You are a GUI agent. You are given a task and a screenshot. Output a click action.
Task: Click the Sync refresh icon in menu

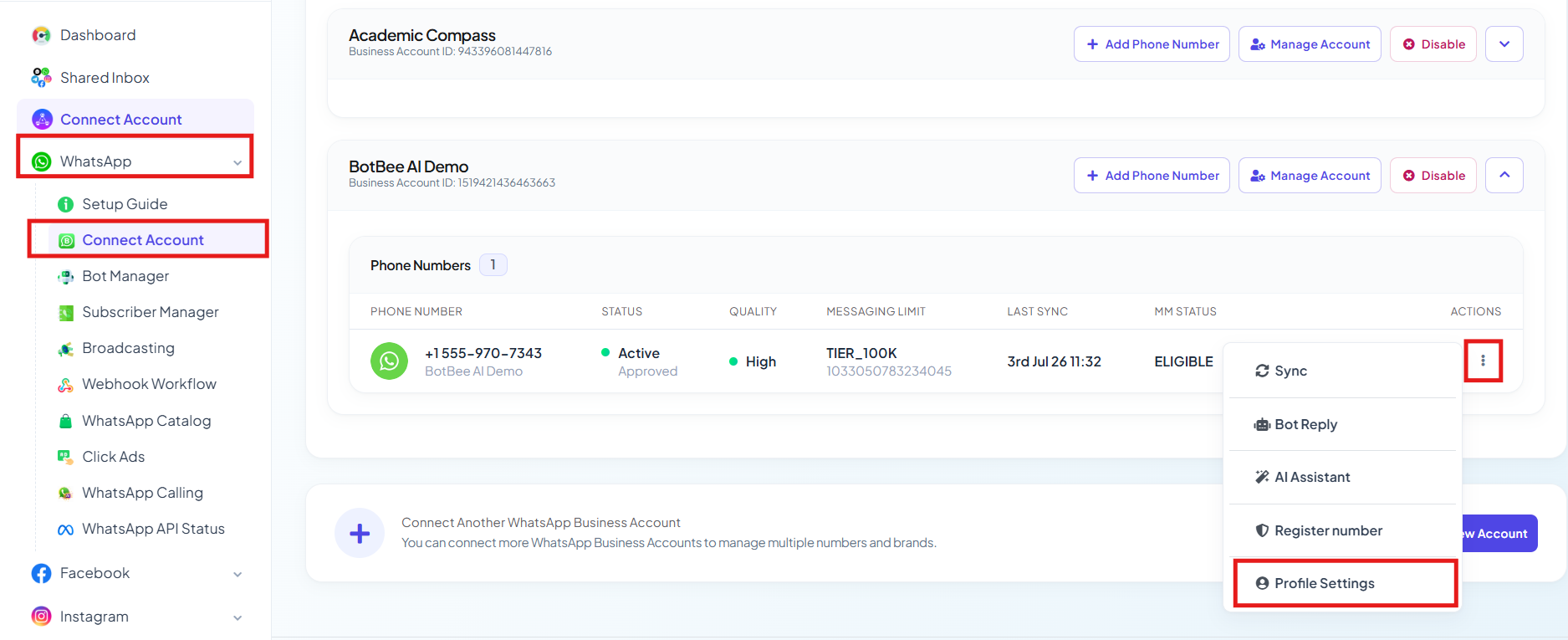tap(1262, 371)
